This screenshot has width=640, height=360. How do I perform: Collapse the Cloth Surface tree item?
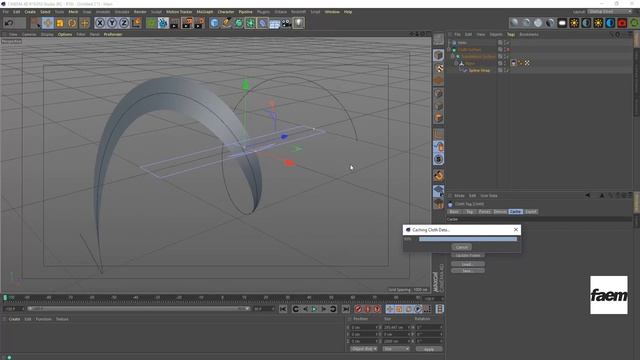click(450, 49)
